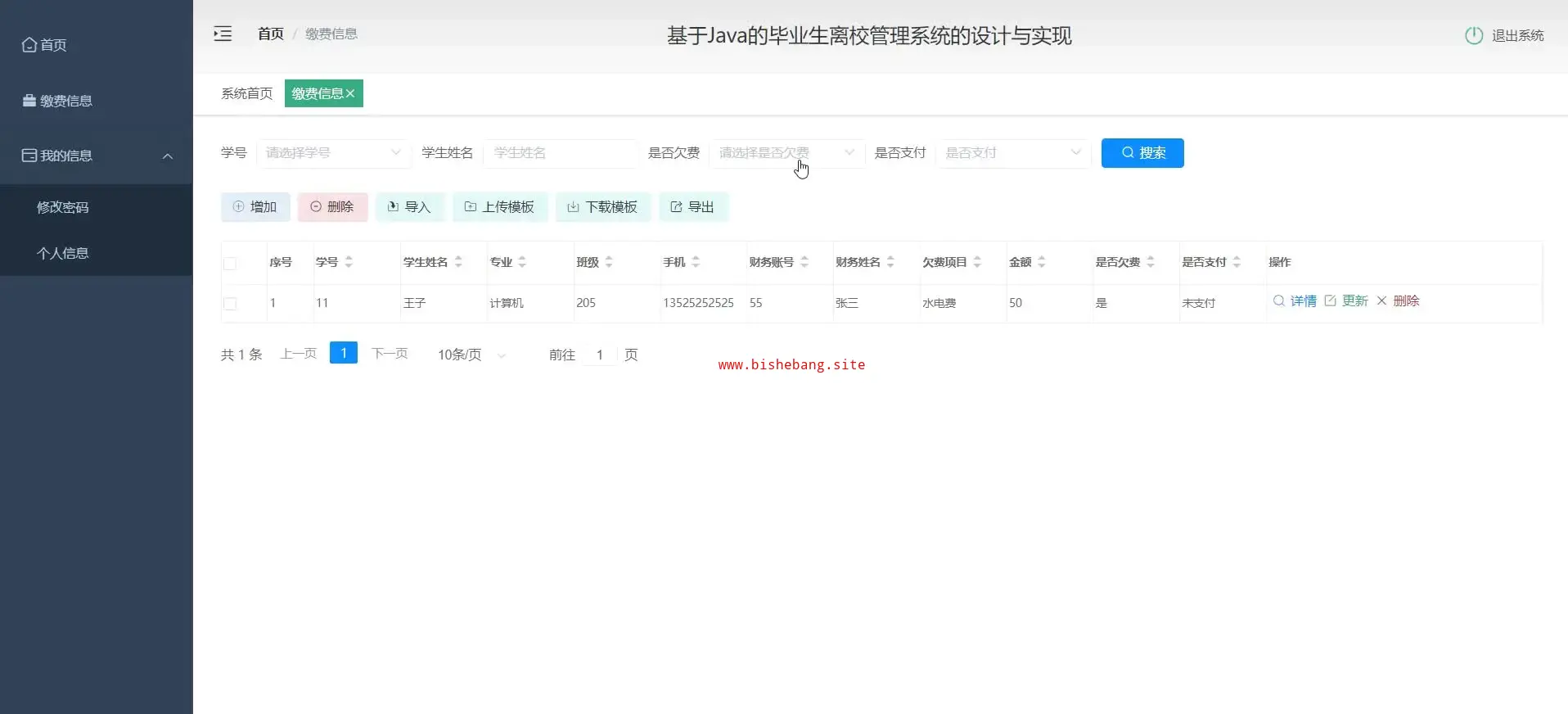Open the 10条/页 page size dropdown
This screenshot has width=1568, height=714.
(x=471, y=355)
